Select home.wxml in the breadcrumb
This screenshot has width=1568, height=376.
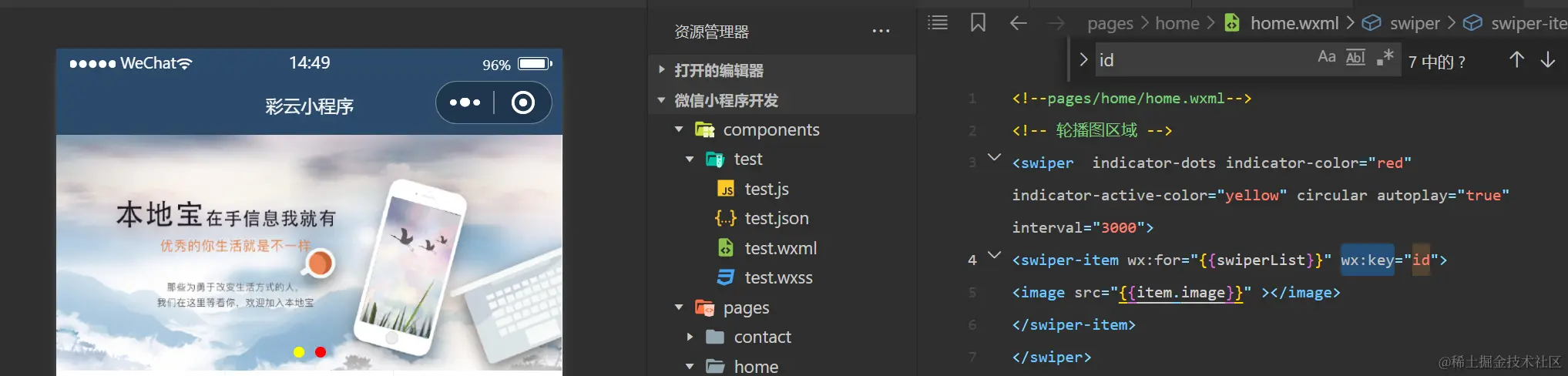[x=1294, y=23]
